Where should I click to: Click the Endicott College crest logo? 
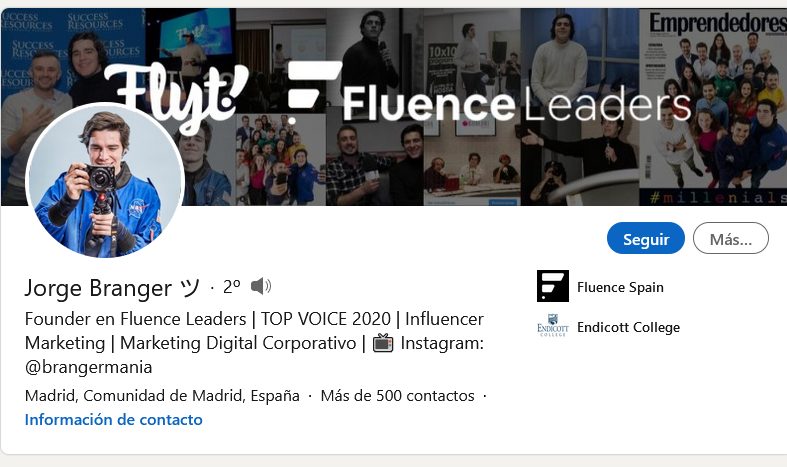[553, 327]
